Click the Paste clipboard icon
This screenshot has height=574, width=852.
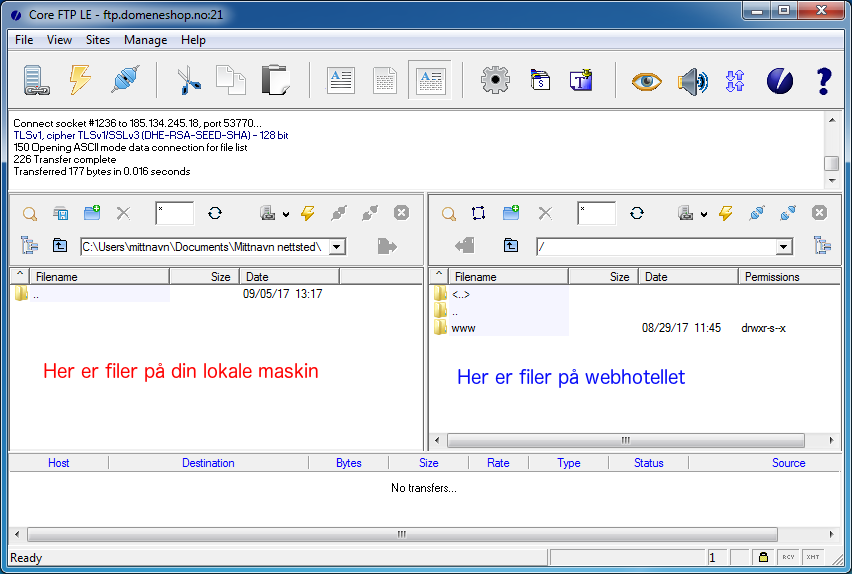click(275, 80)
